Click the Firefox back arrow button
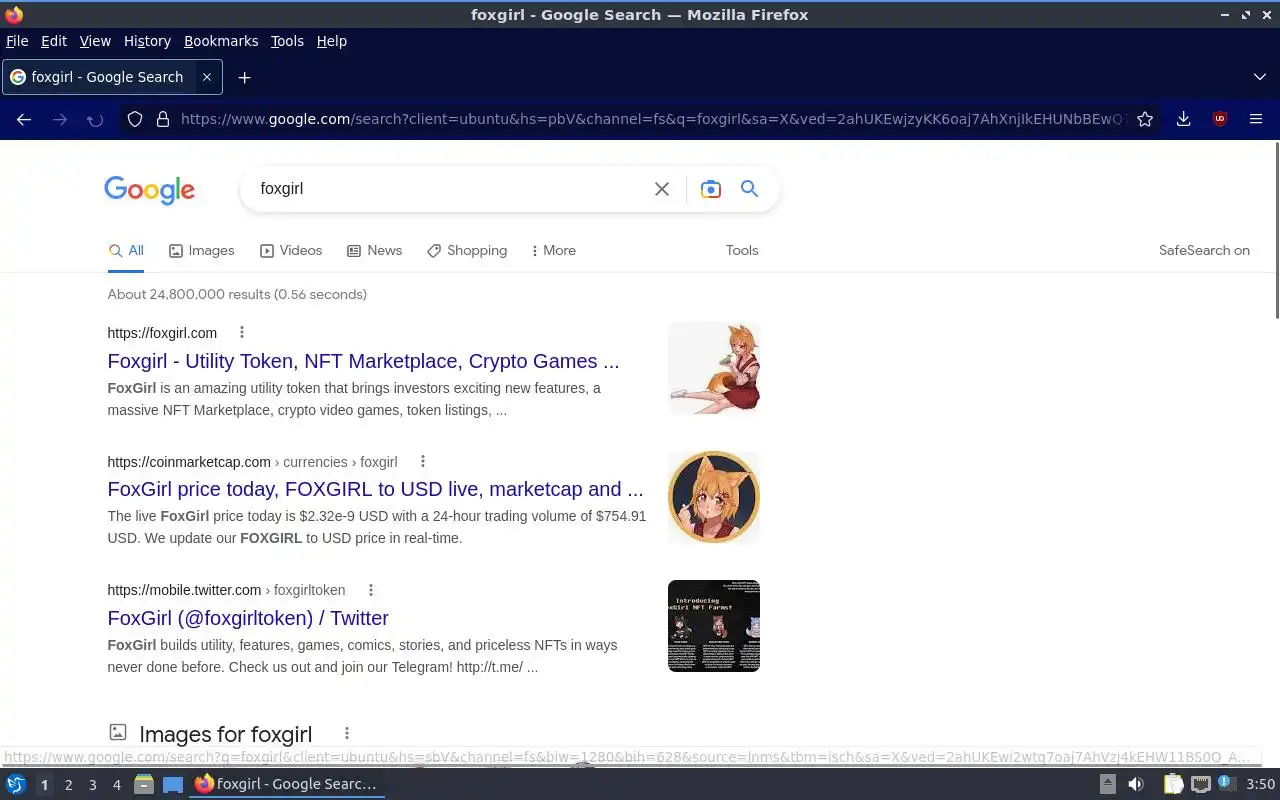1280x800 pixels. 24,119
